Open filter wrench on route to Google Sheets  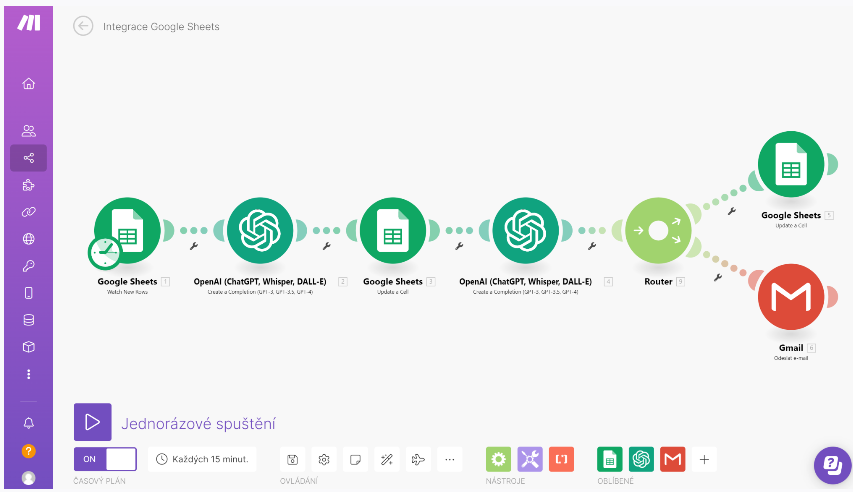(732, 211)
